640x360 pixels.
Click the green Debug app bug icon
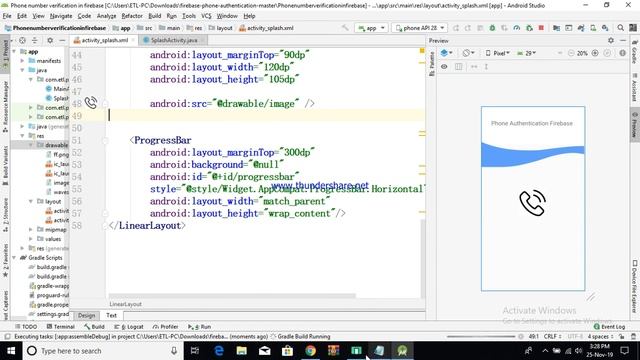(x=492, y=28)
